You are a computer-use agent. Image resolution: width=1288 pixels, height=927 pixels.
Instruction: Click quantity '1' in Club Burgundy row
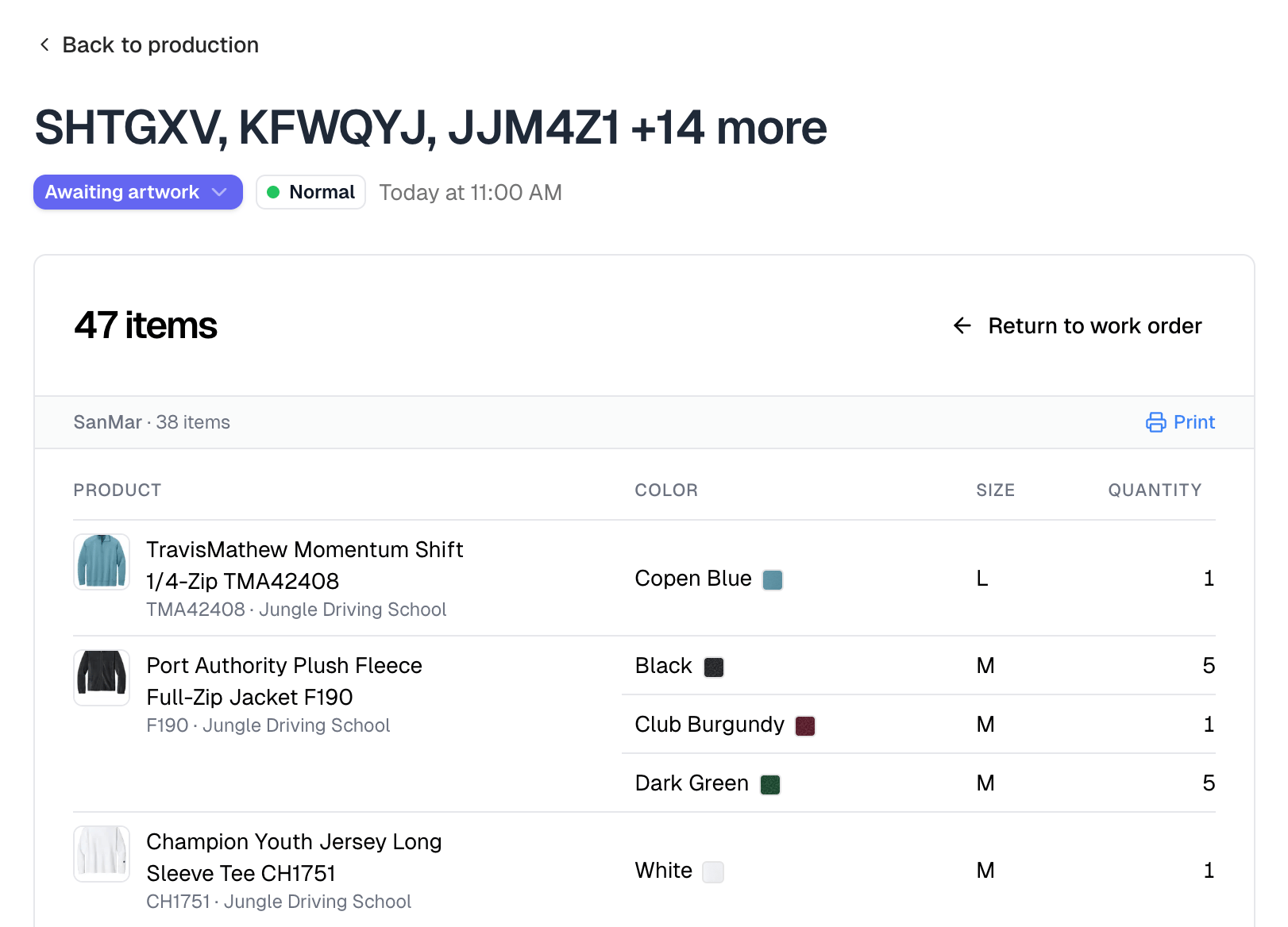pos(1209,725)
